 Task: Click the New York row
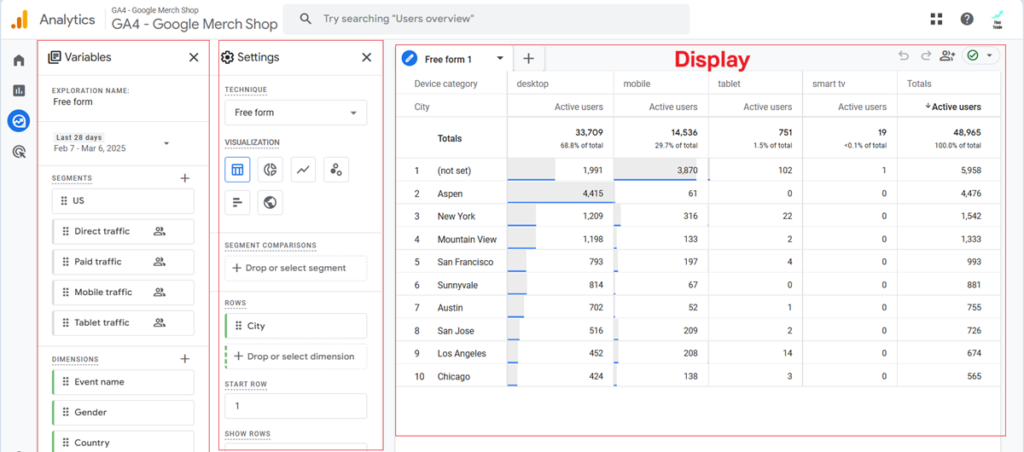(697, 216)
